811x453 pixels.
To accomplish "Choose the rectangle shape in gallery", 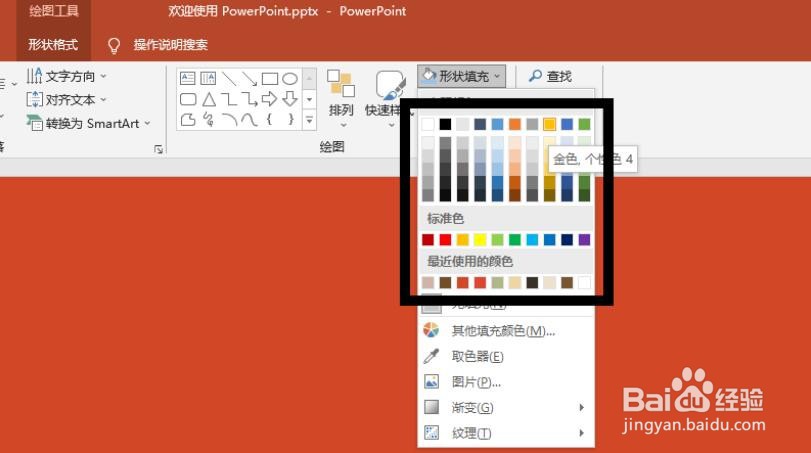I will pyautogui.click(x=270, y=79).
